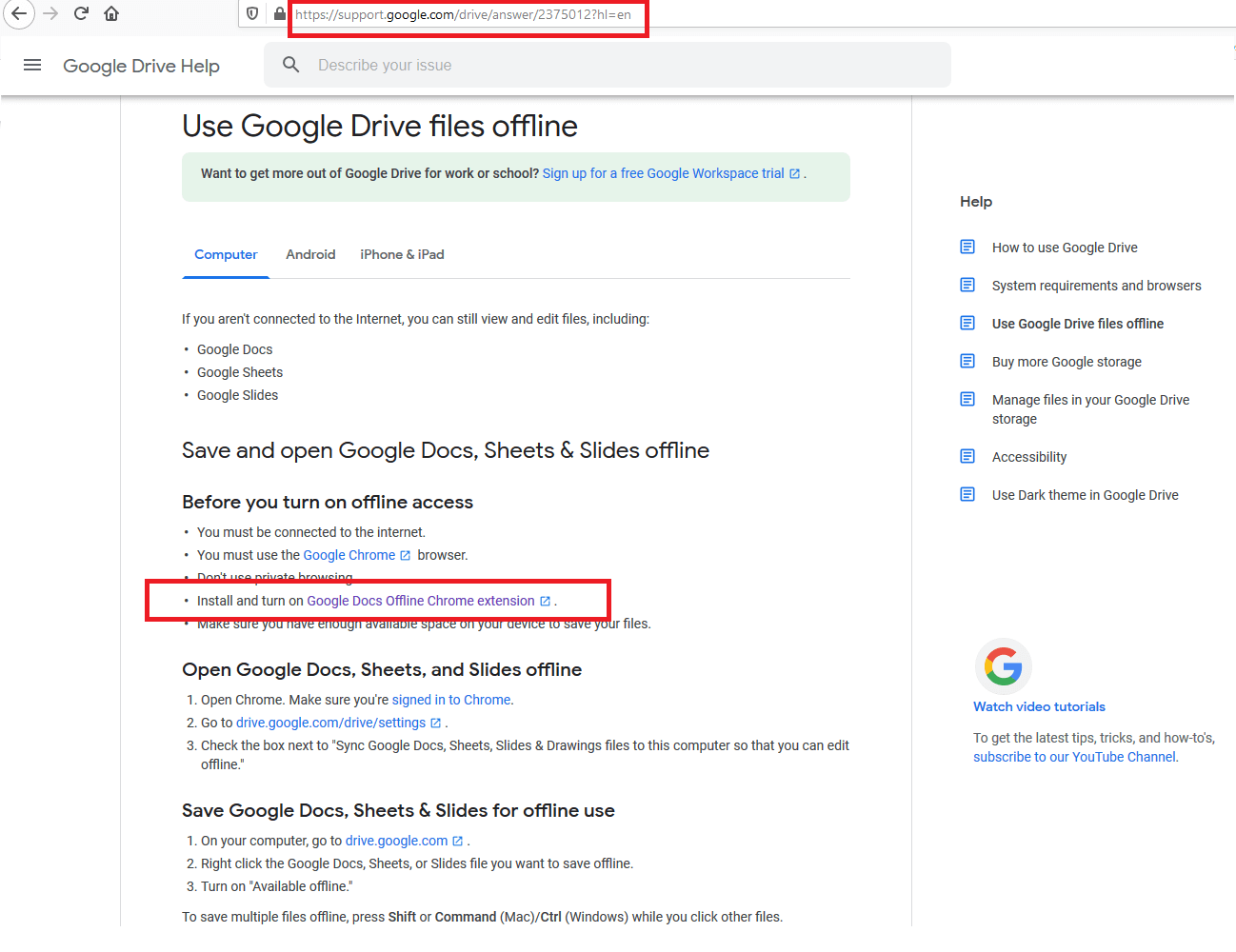Click the Google Slides list item

point(238,395)
